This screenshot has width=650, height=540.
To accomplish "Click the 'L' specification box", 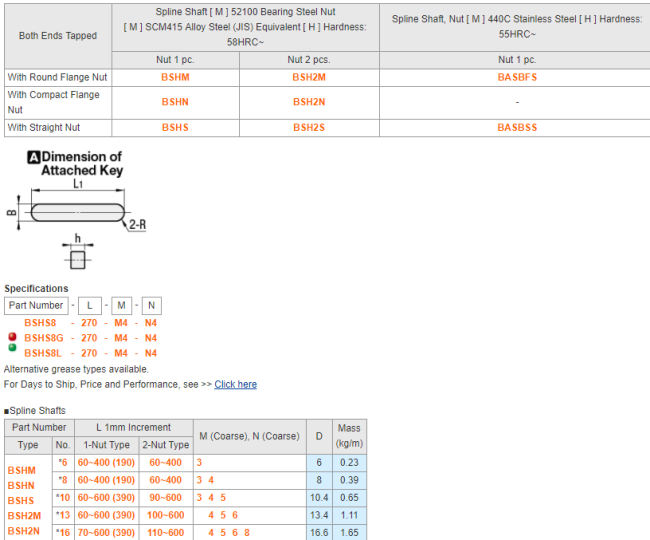I will [88, 306].
